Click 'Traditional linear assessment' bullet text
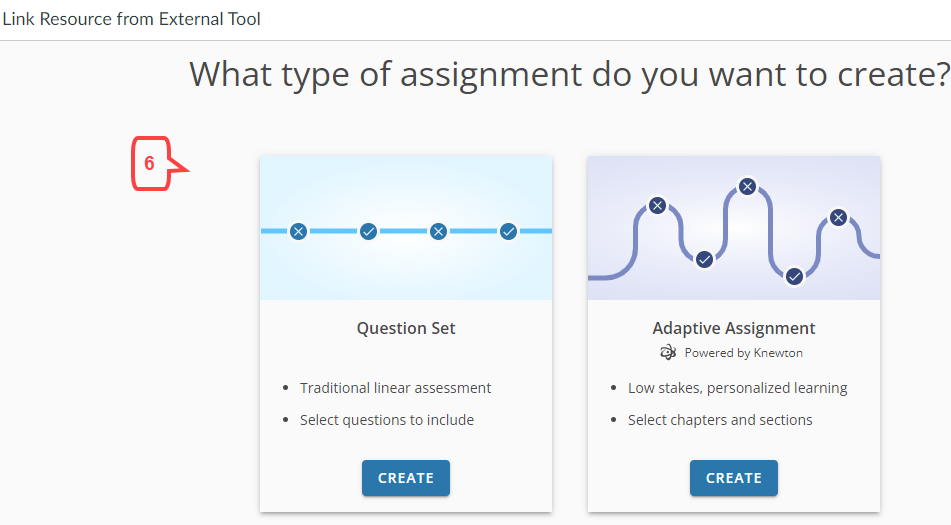951x525 pixels. tap(395, 388)
